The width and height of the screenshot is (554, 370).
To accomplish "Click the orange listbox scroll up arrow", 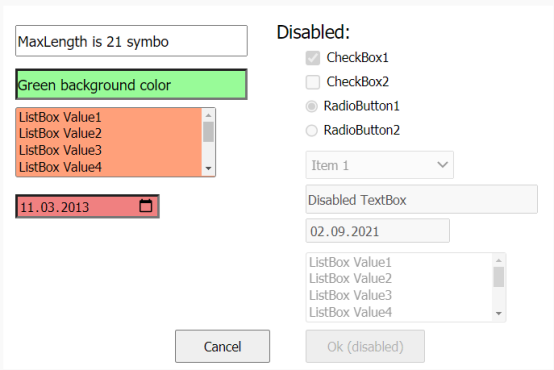I will point(208,116).
